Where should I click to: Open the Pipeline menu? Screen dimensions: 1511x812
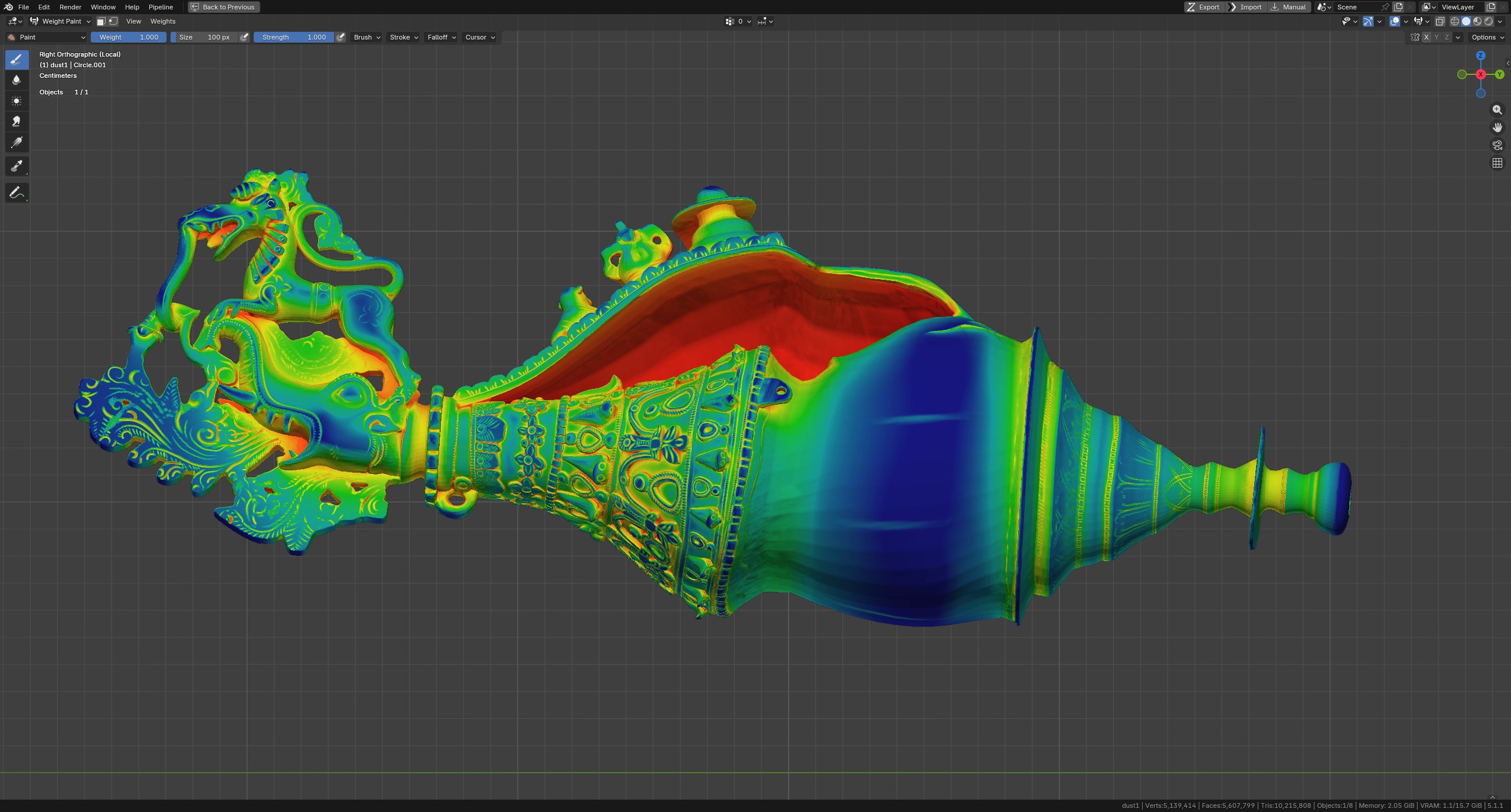click(161, 7)
